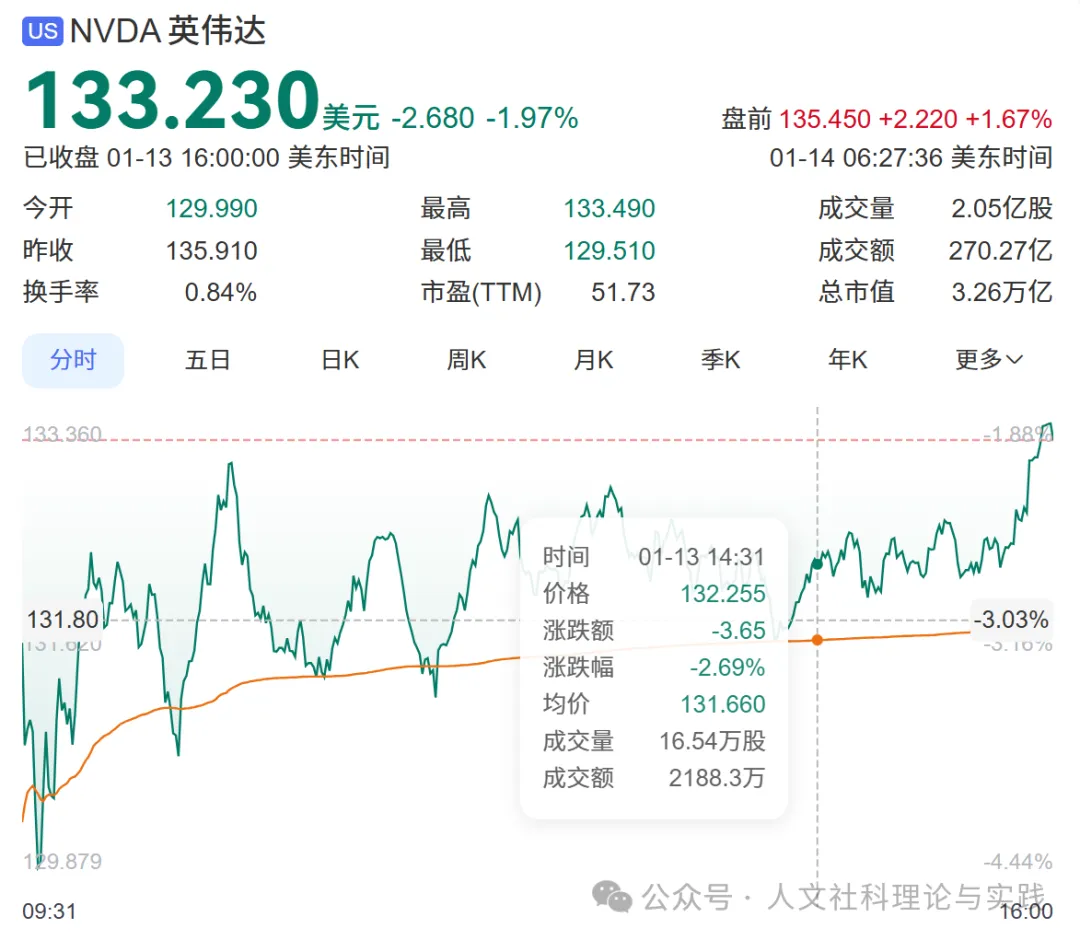Viewport: 1080px width, 940px height.
Task: Open the 月K monthly chart tab
Action: [594, 360]
